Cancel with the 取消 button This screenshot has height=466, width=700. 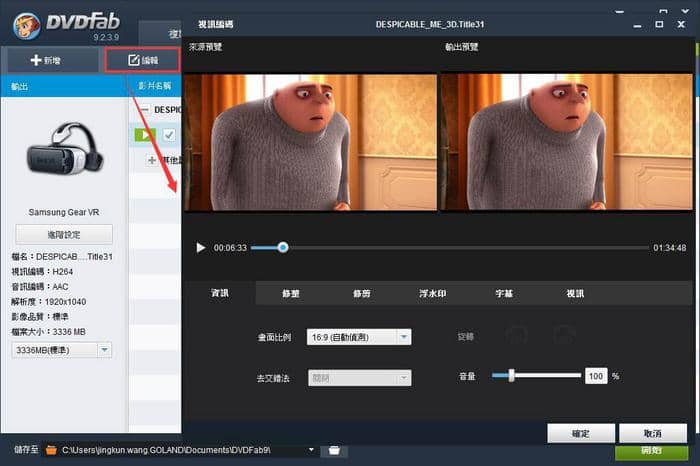click(653, 433)
